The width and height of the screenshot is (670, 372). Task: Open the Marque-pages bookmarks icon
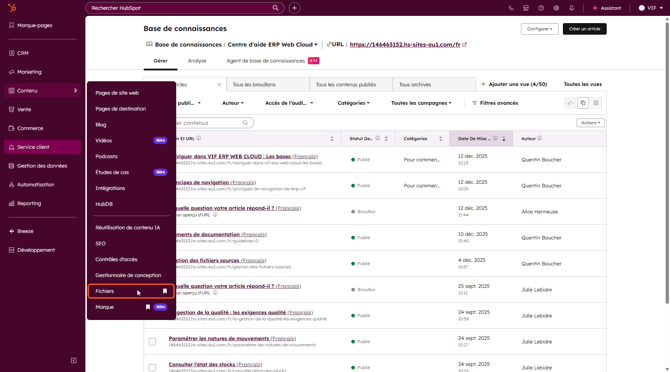(12, 25)
